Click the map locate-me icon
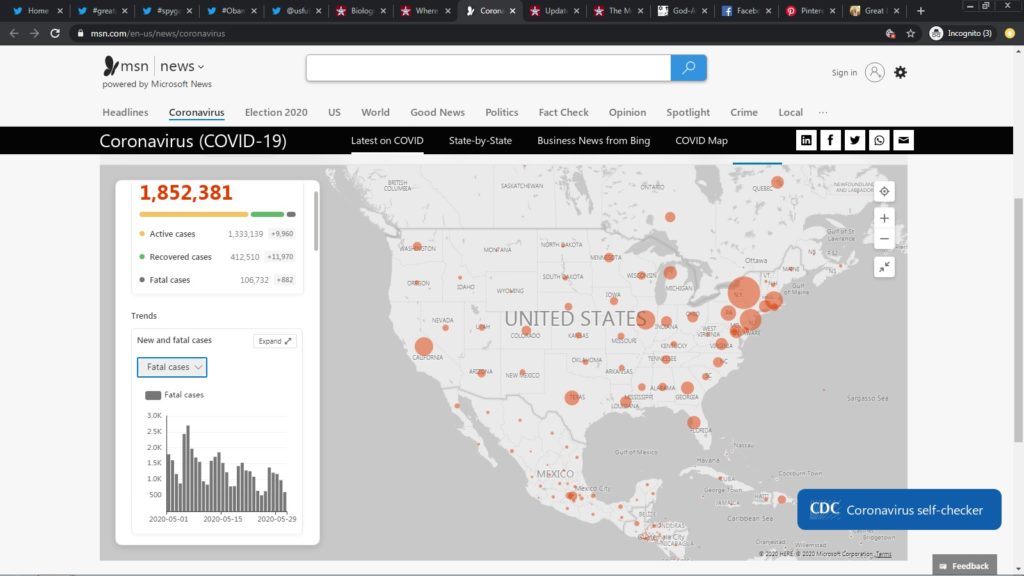Image resolution: width=1024 pixels, height=576 pixels. point(884,192)
